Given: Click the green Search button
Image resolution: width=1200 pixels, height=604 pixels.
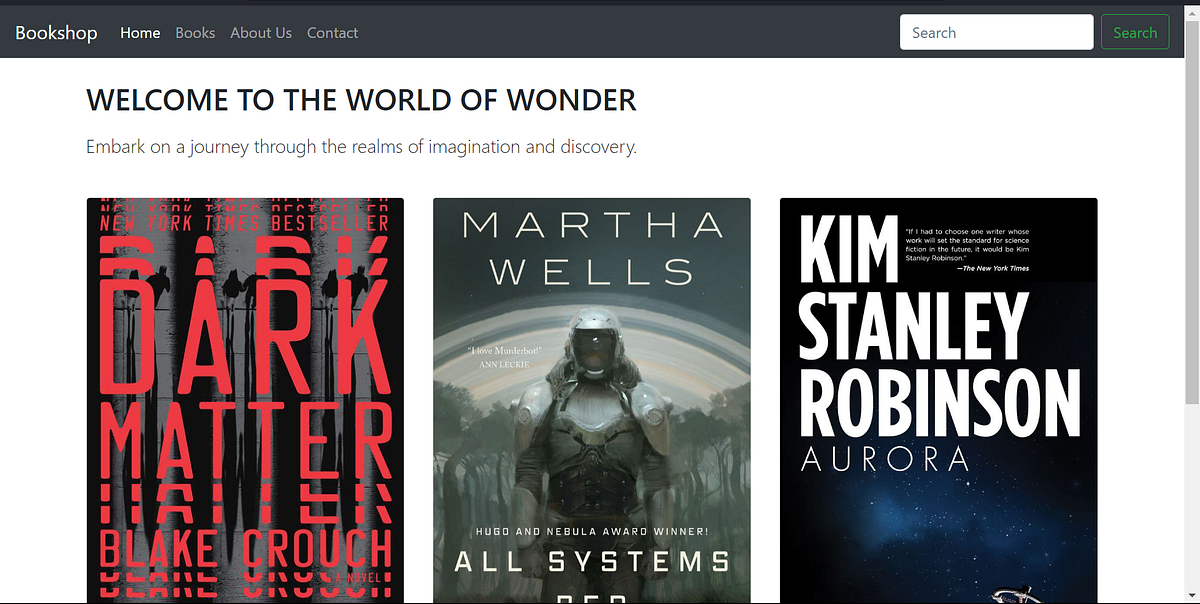Looking at the screenshot, I should [1135, 32].
